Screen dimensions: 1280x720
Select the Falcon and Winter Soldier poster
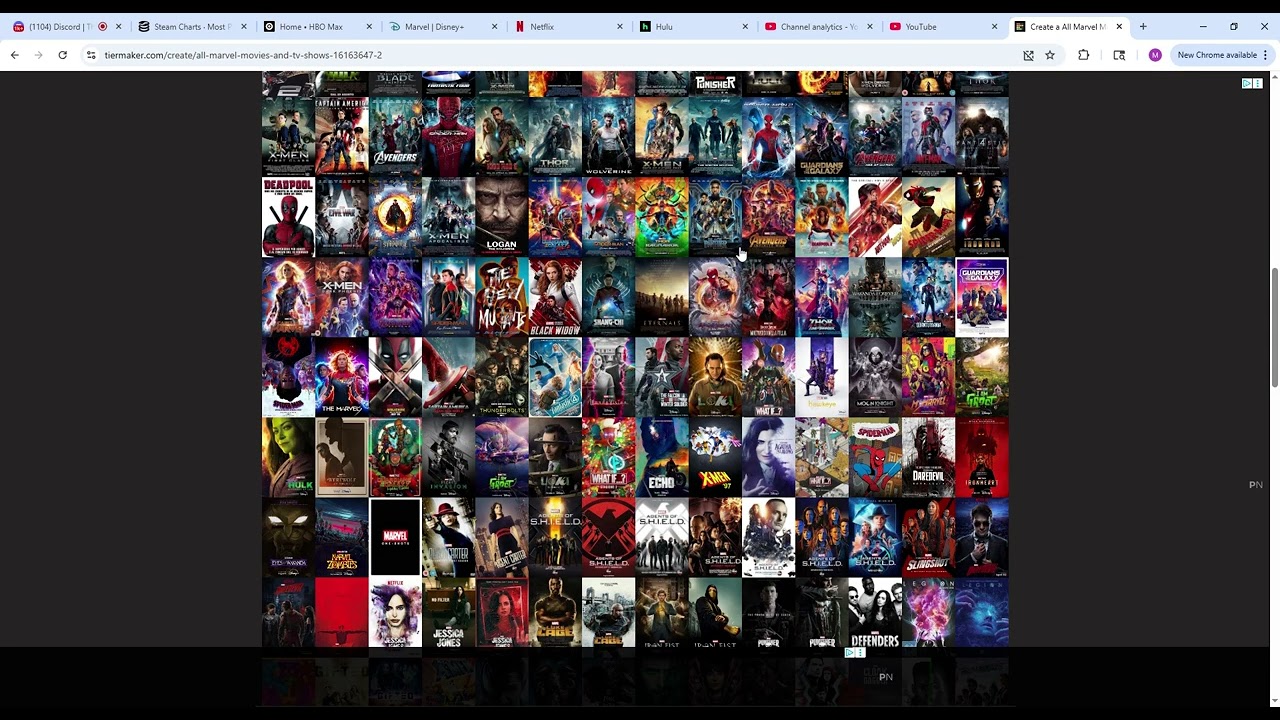click(x=662, y=377)
